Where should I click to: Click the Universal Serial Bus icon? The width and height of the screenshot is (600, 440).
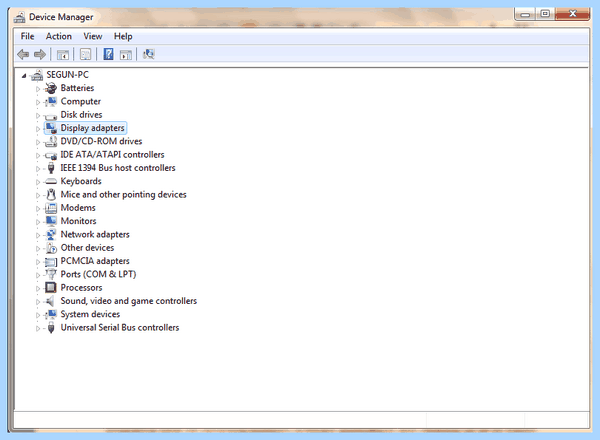[51, 328]
